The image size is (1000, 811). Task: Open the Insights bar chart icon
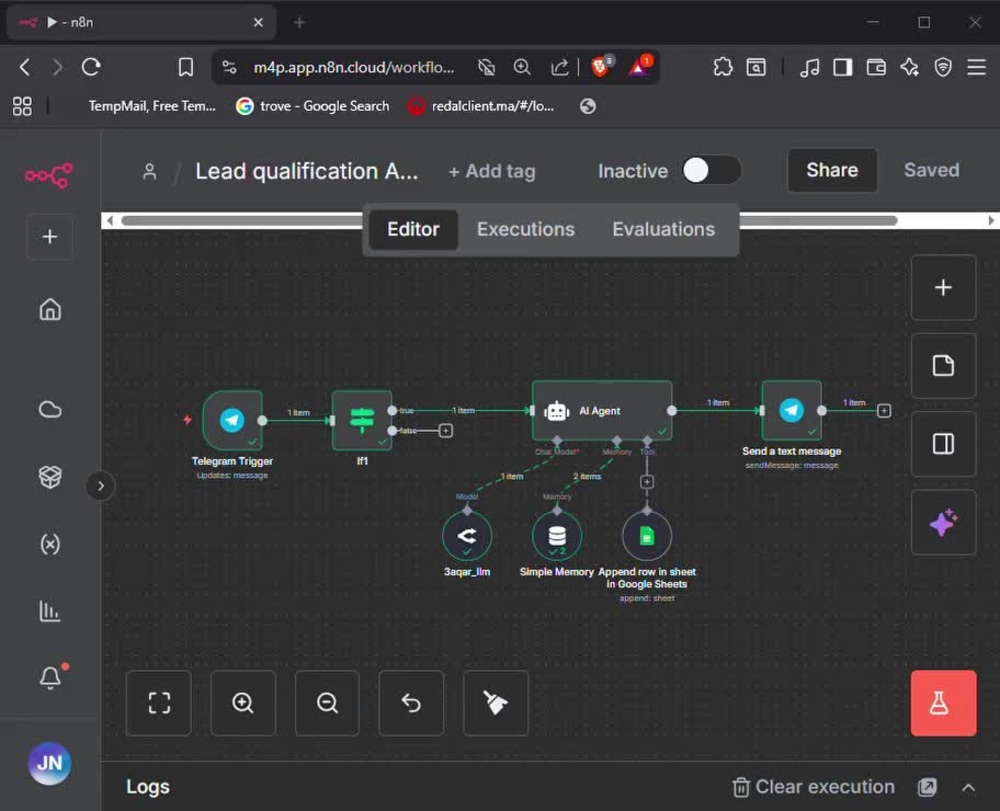click(x=50, y=611)
